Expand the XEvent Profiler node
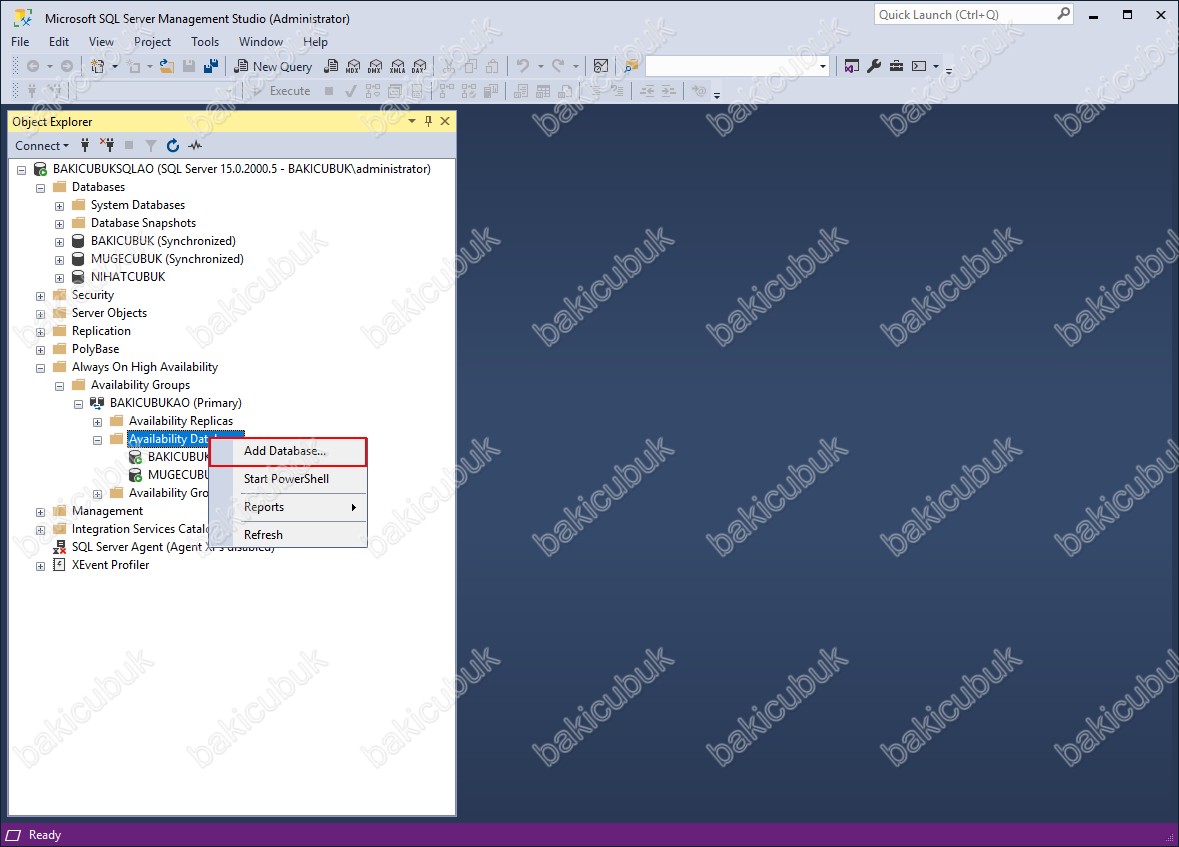 coord(41,566)
